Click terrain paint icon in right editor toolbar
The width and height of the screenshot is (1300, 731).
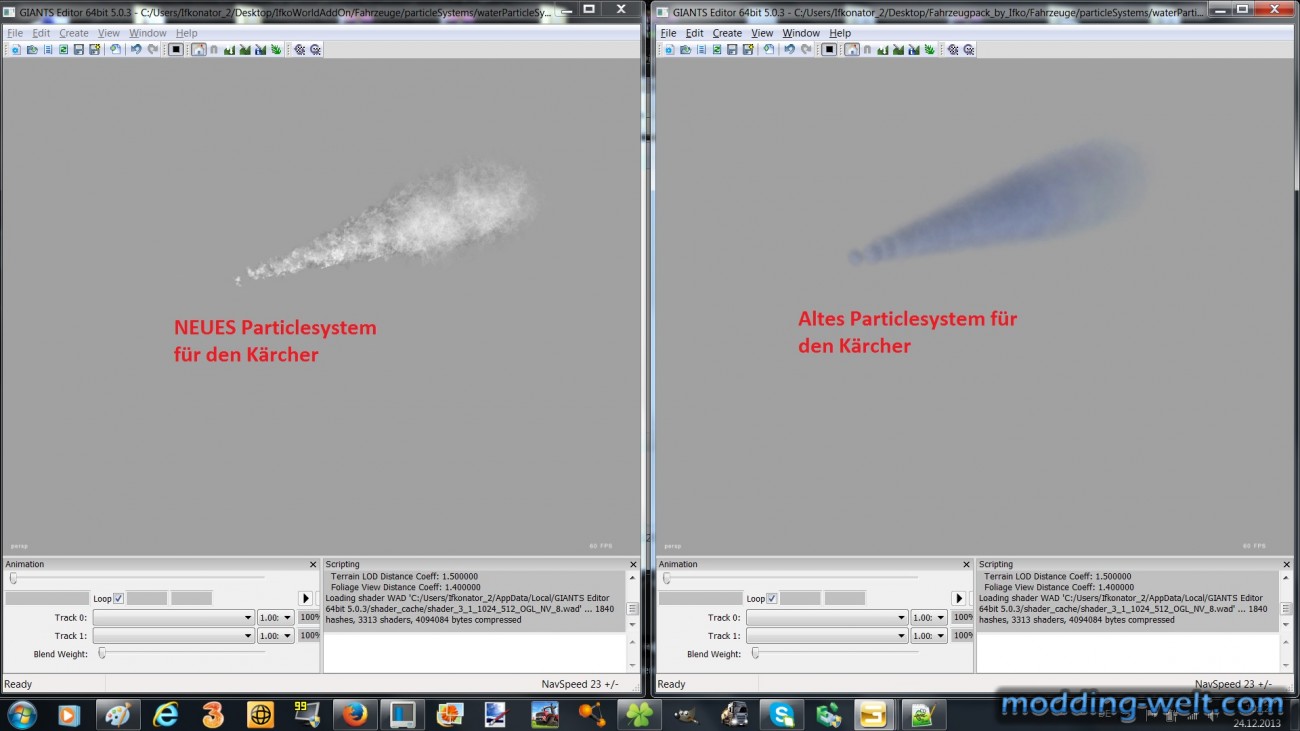[898, 49]
